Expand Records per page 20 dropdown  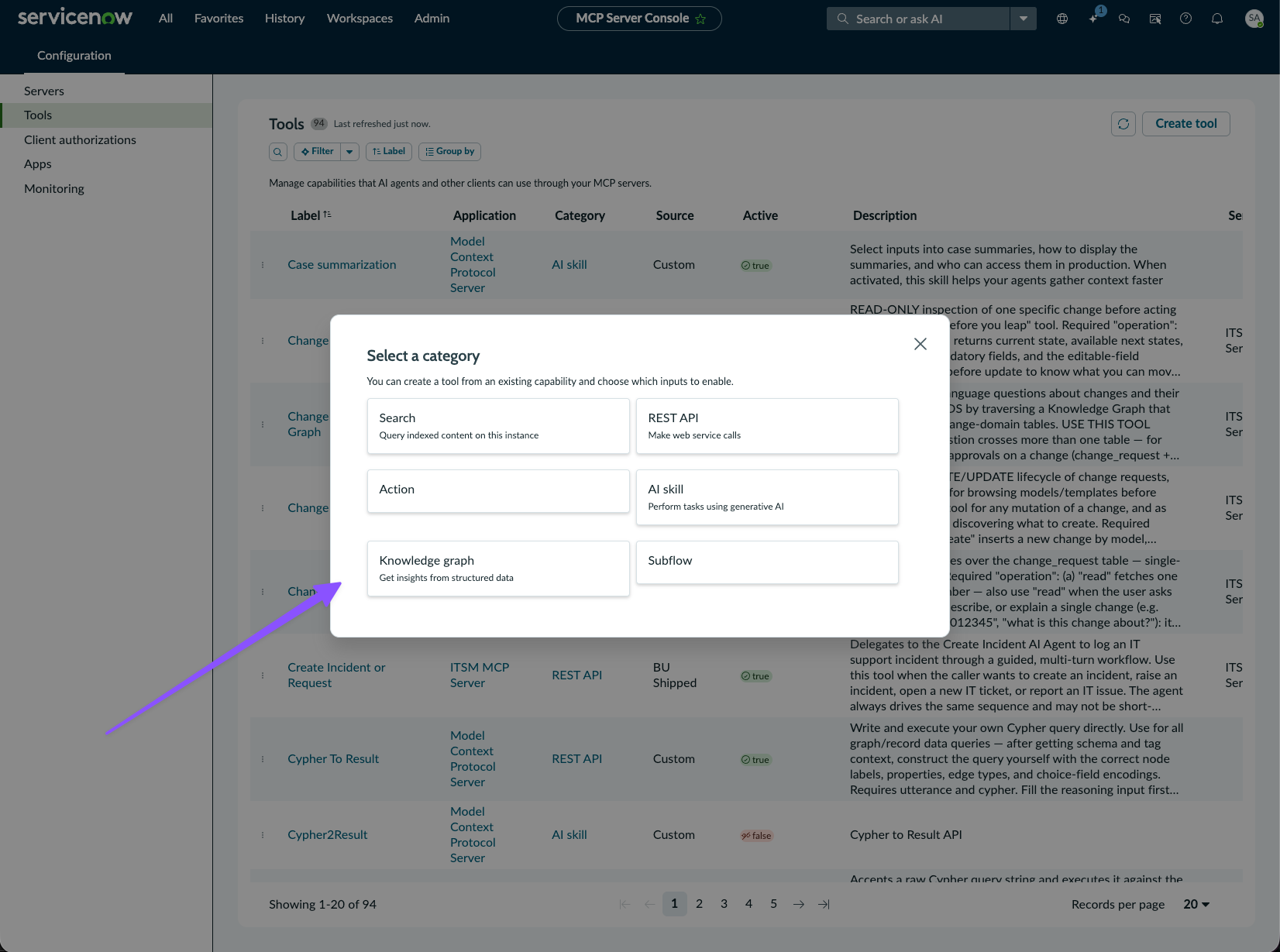[x=1196, y=904]
